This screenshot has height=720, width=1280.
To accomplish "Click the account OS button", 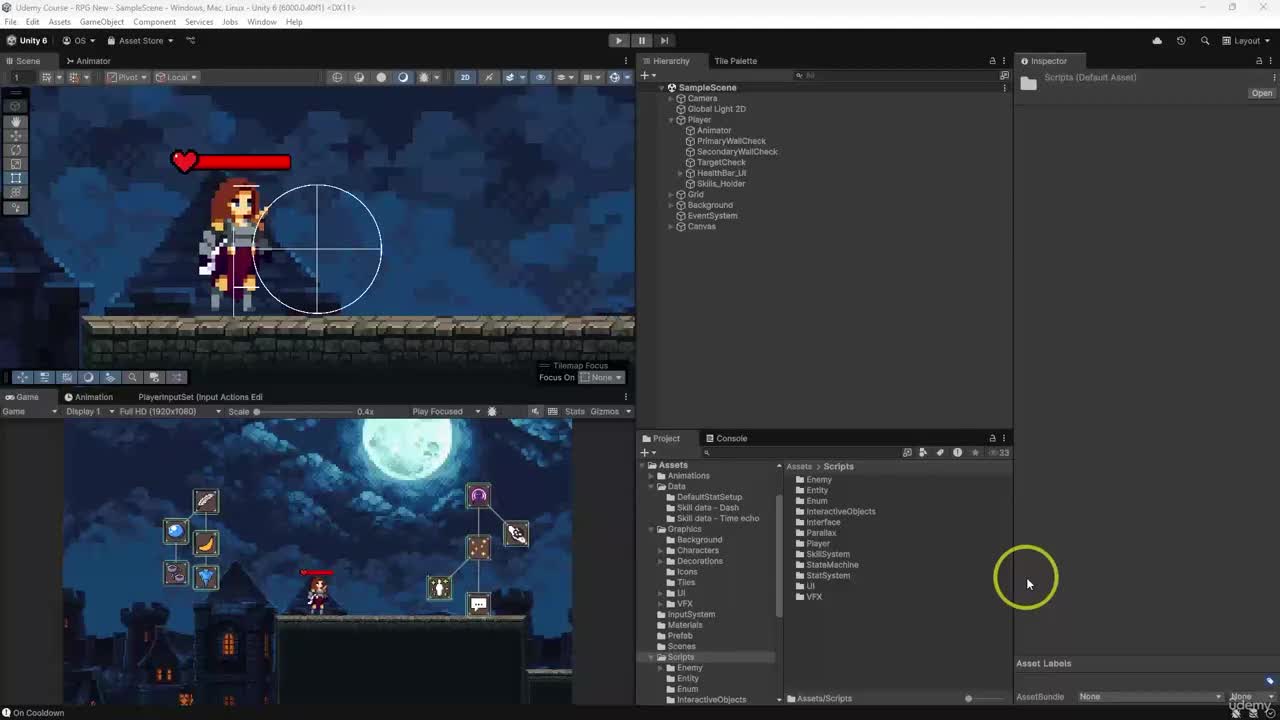I will 79,41.
